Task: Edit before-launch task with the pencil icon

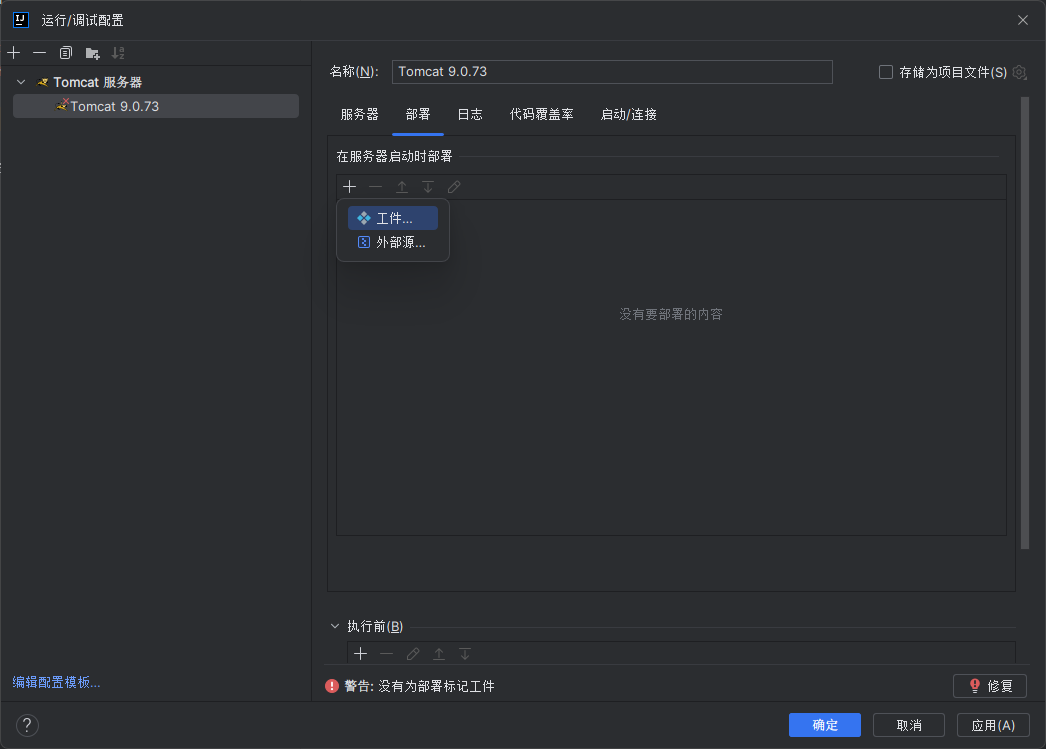Action: [413, 654]
